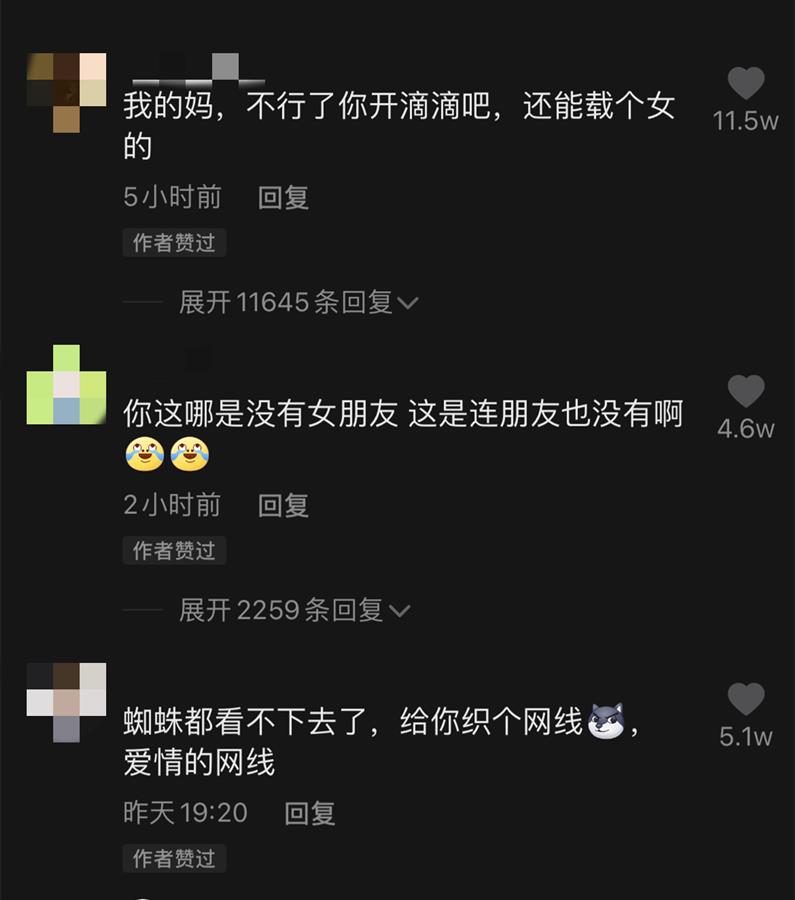Open the first commenter's pixelated avatar
The image size is (795, 900).
pyautogui.click(x=67, y=92)
